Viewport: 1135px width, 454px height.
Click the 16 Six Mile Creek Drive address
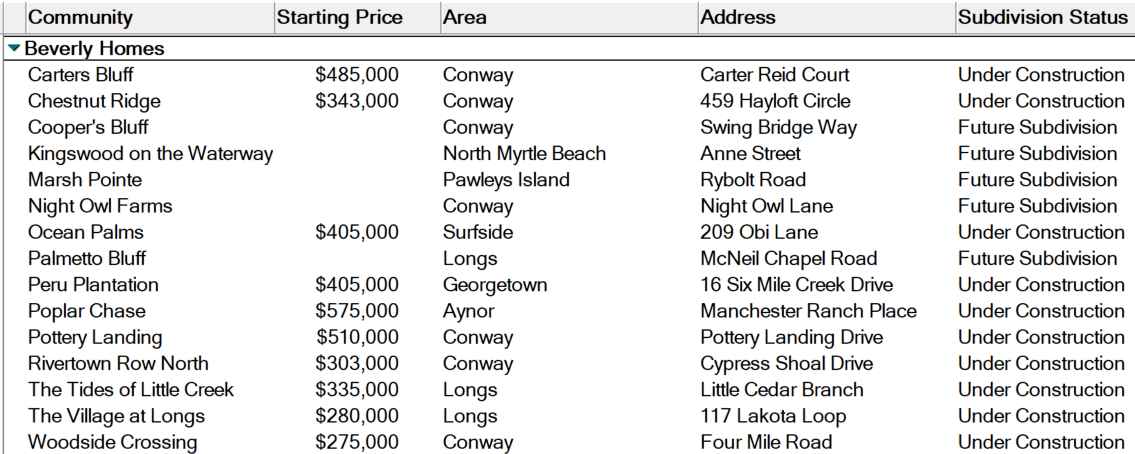tap(796, 285)
